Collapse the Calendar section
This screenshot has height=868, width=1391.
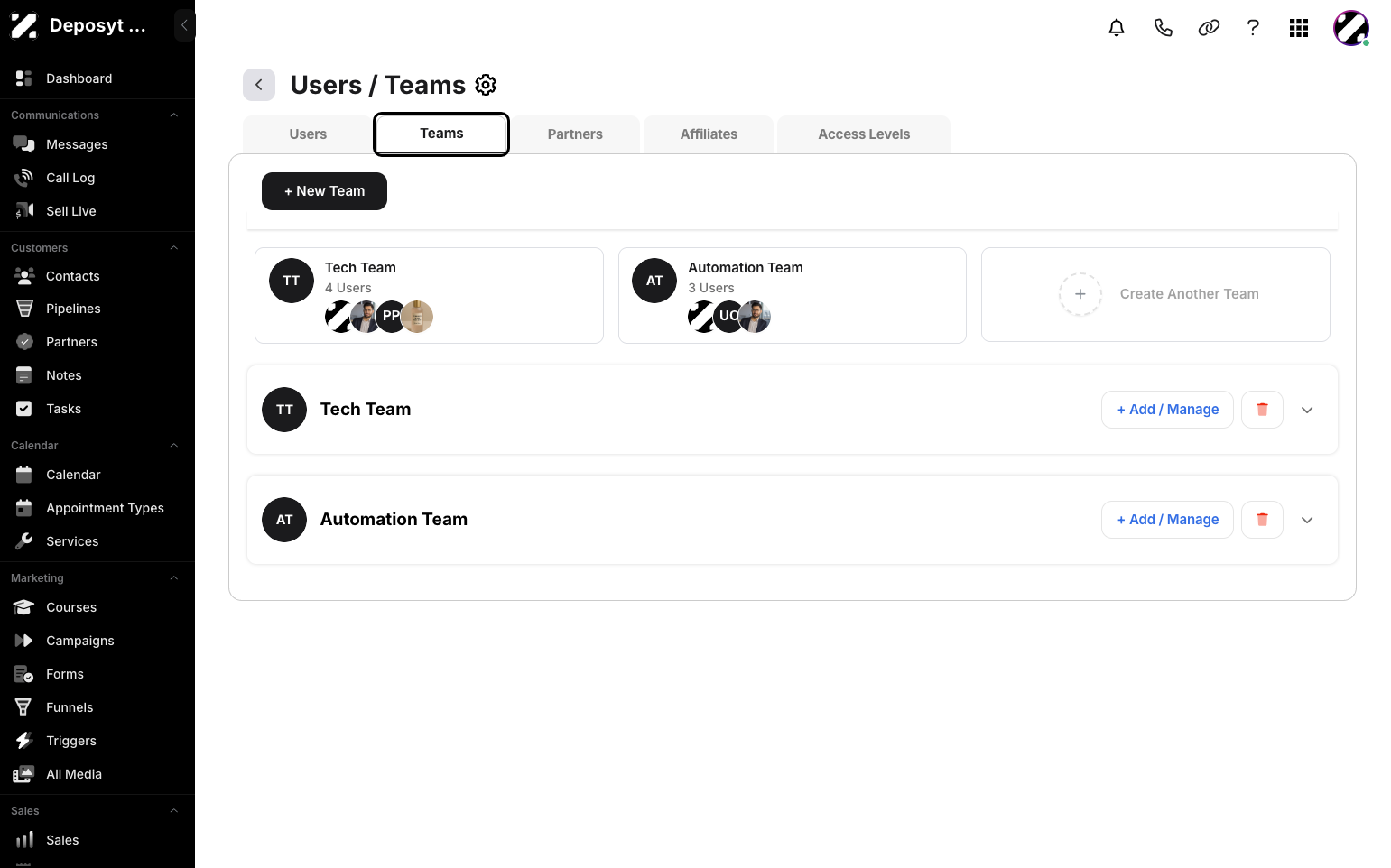(x=174, y=446)
